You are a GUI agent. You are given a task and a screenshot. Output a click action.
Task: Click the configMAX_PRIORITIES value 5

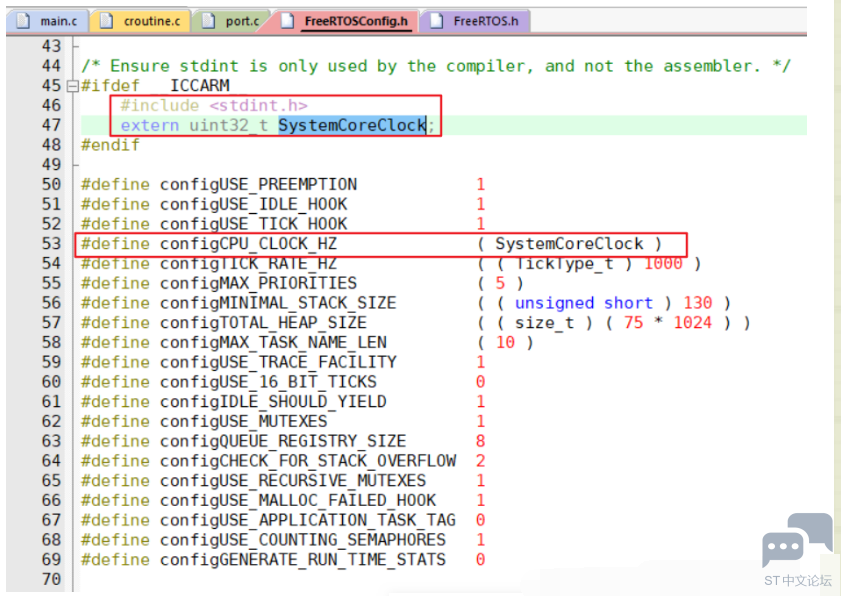tap(500, 283)
